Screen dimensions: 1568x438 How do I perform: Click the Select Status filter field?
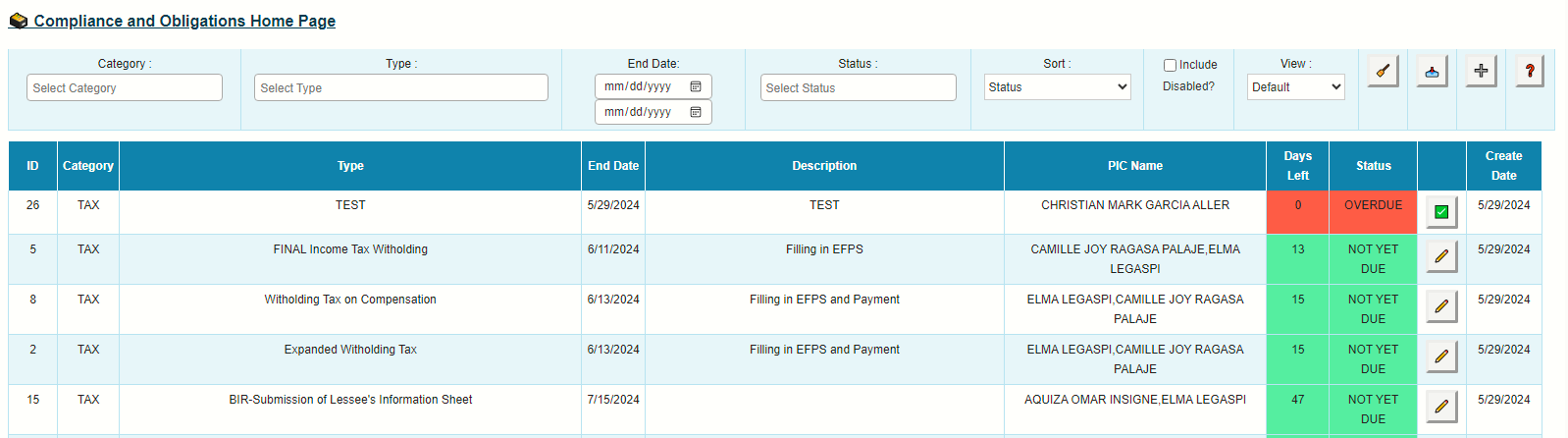tap(858, 88)
